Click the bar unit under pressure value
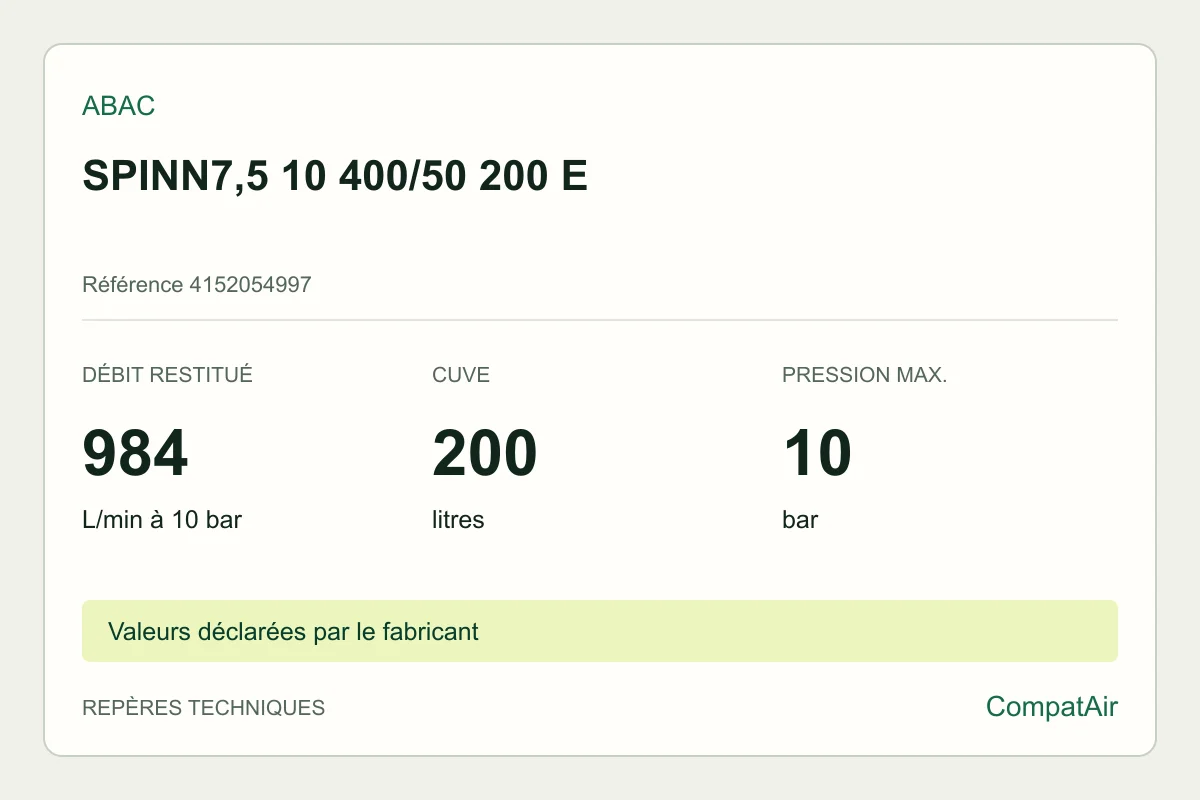The height and width of the screenshot is (800, 1200). tap(800, 520)
